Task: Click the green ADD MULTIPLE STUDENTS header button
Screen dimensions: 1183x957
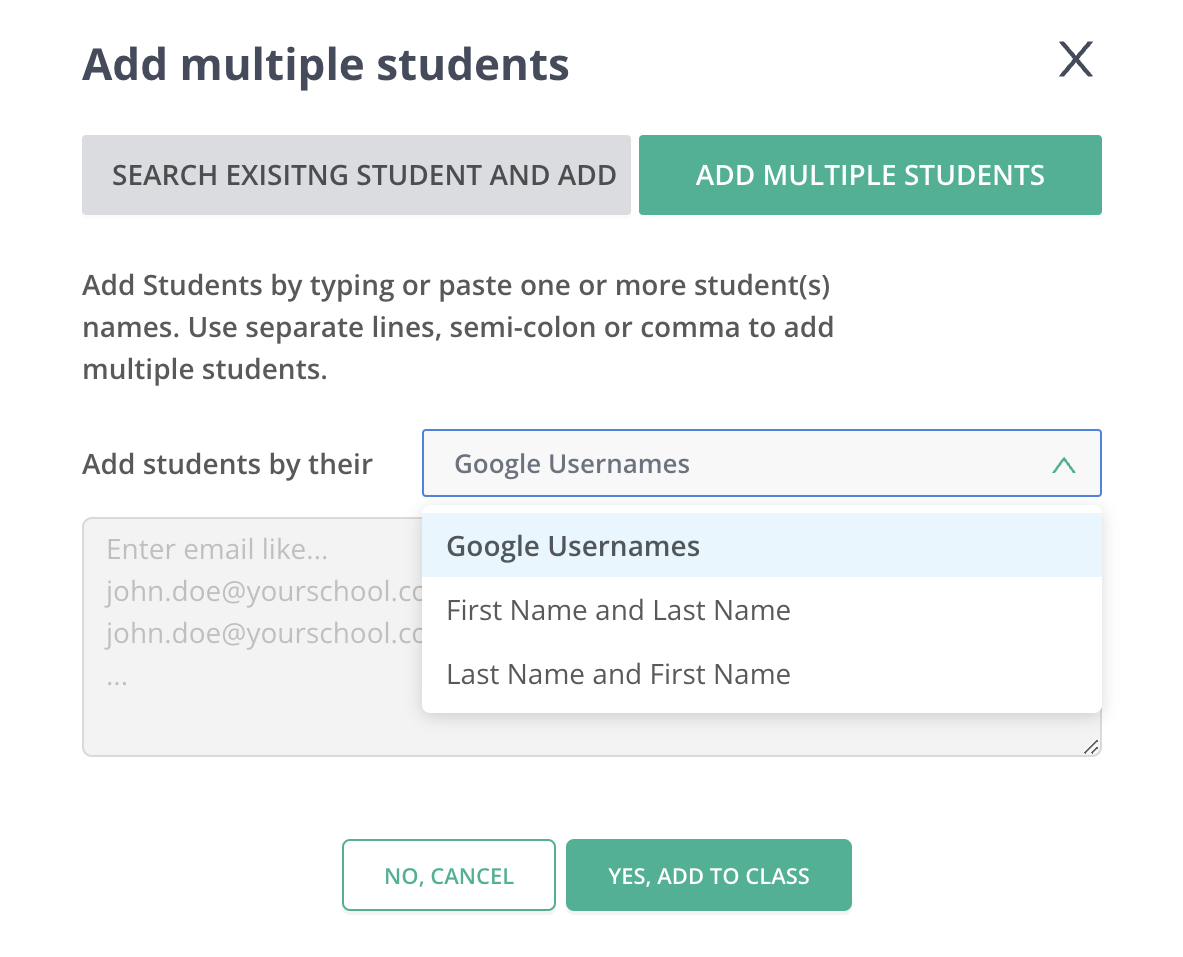Action: 869,175
